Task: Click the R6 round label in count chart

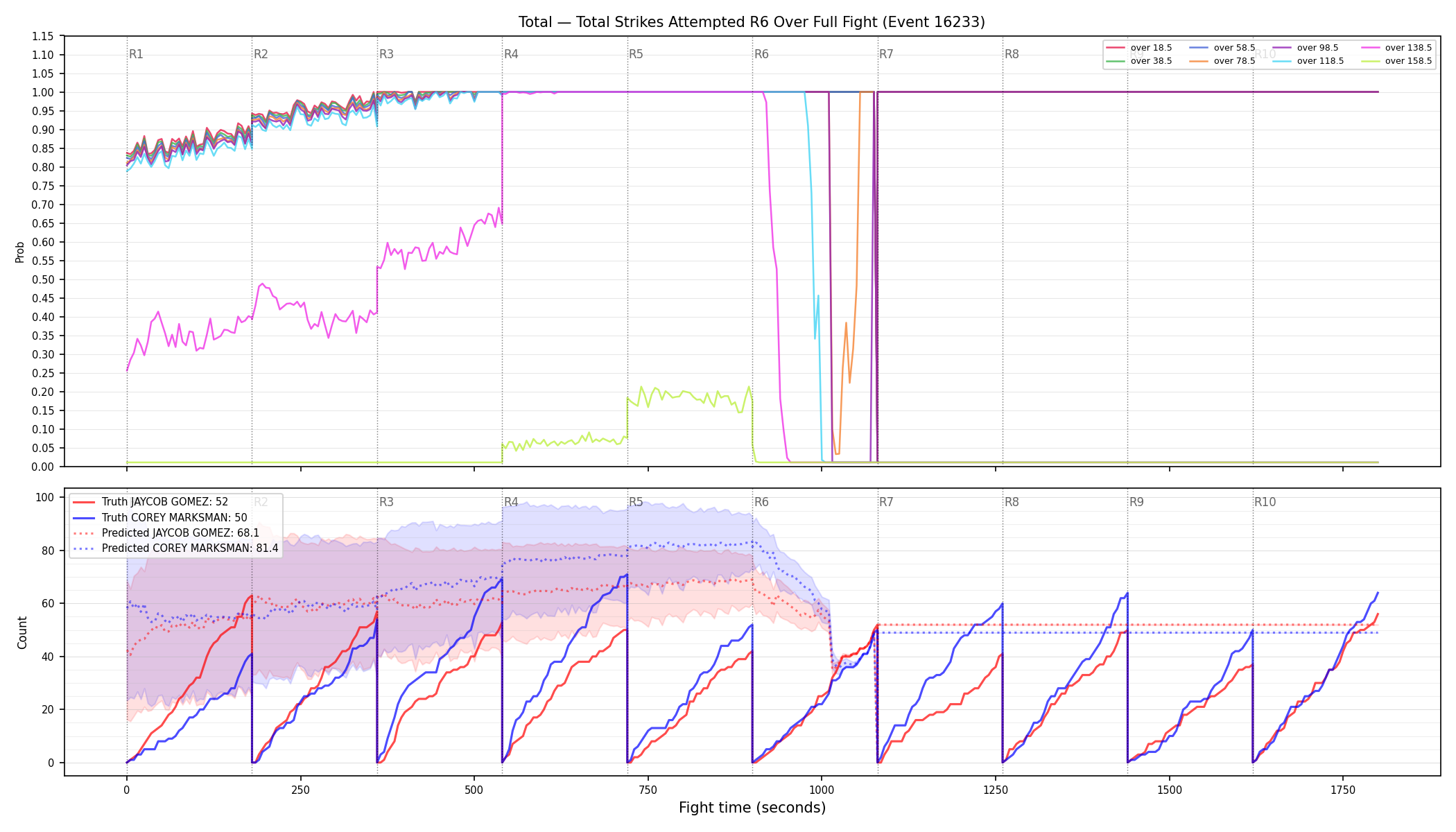Action: point(761,502)
